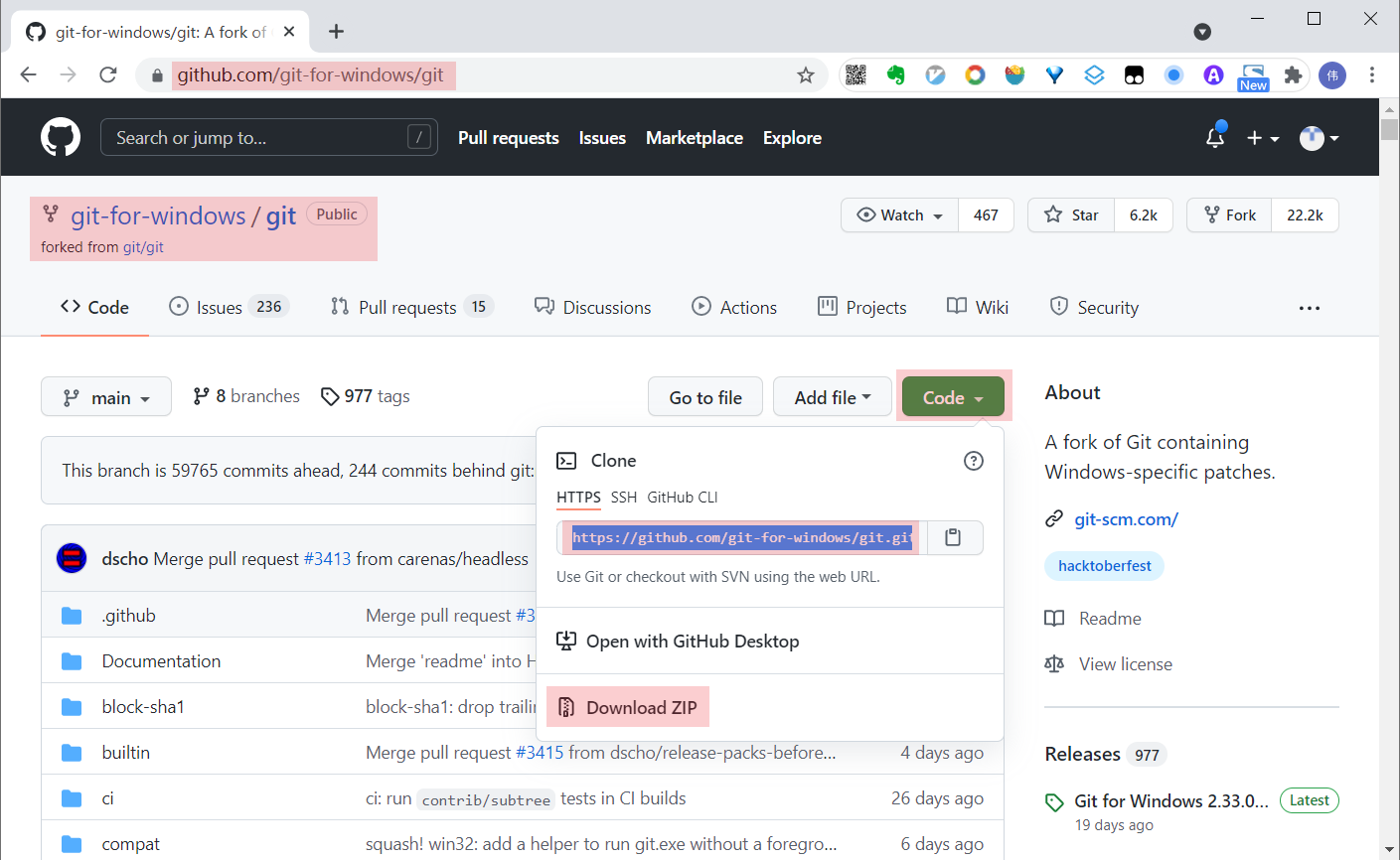Open the Readme link in About

pyautogui.click(x=1093, y=619)
